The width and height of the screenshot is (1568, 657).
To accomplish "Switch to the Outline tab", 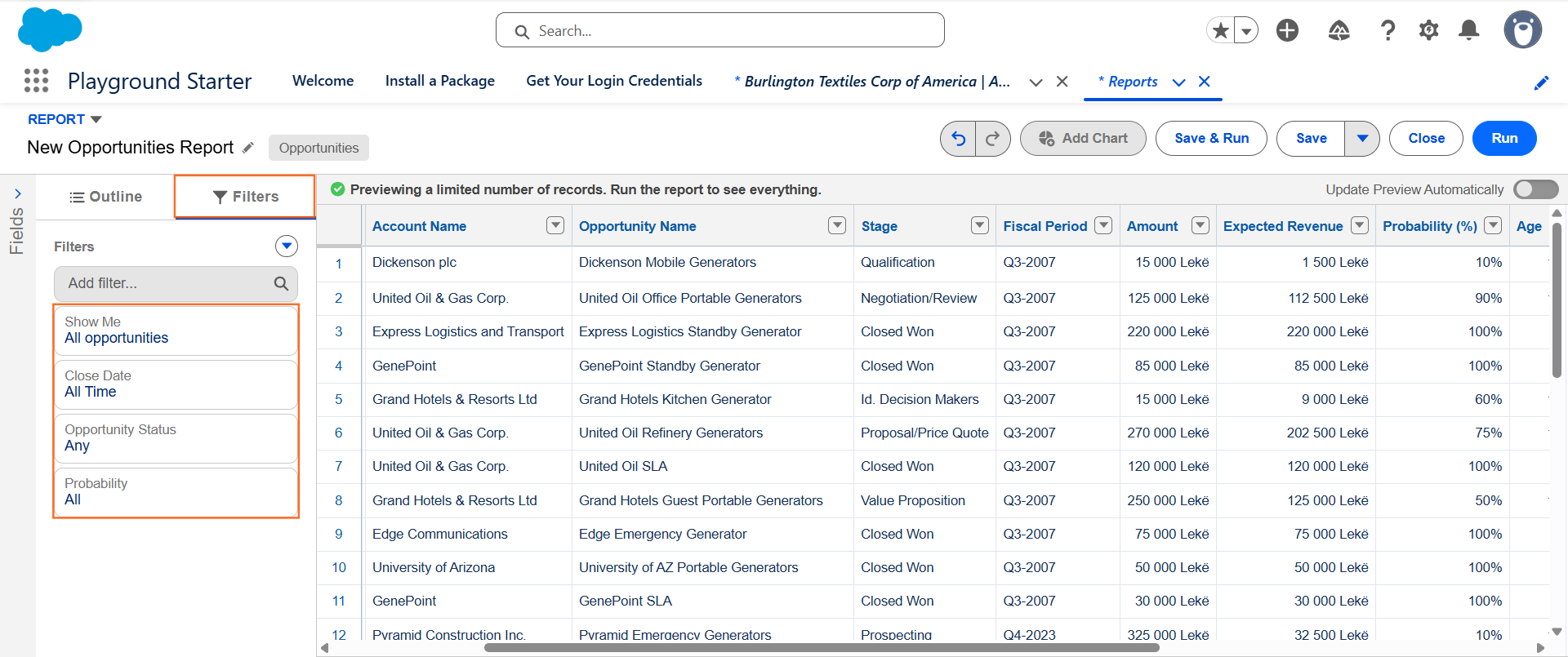I will (105, 197).
